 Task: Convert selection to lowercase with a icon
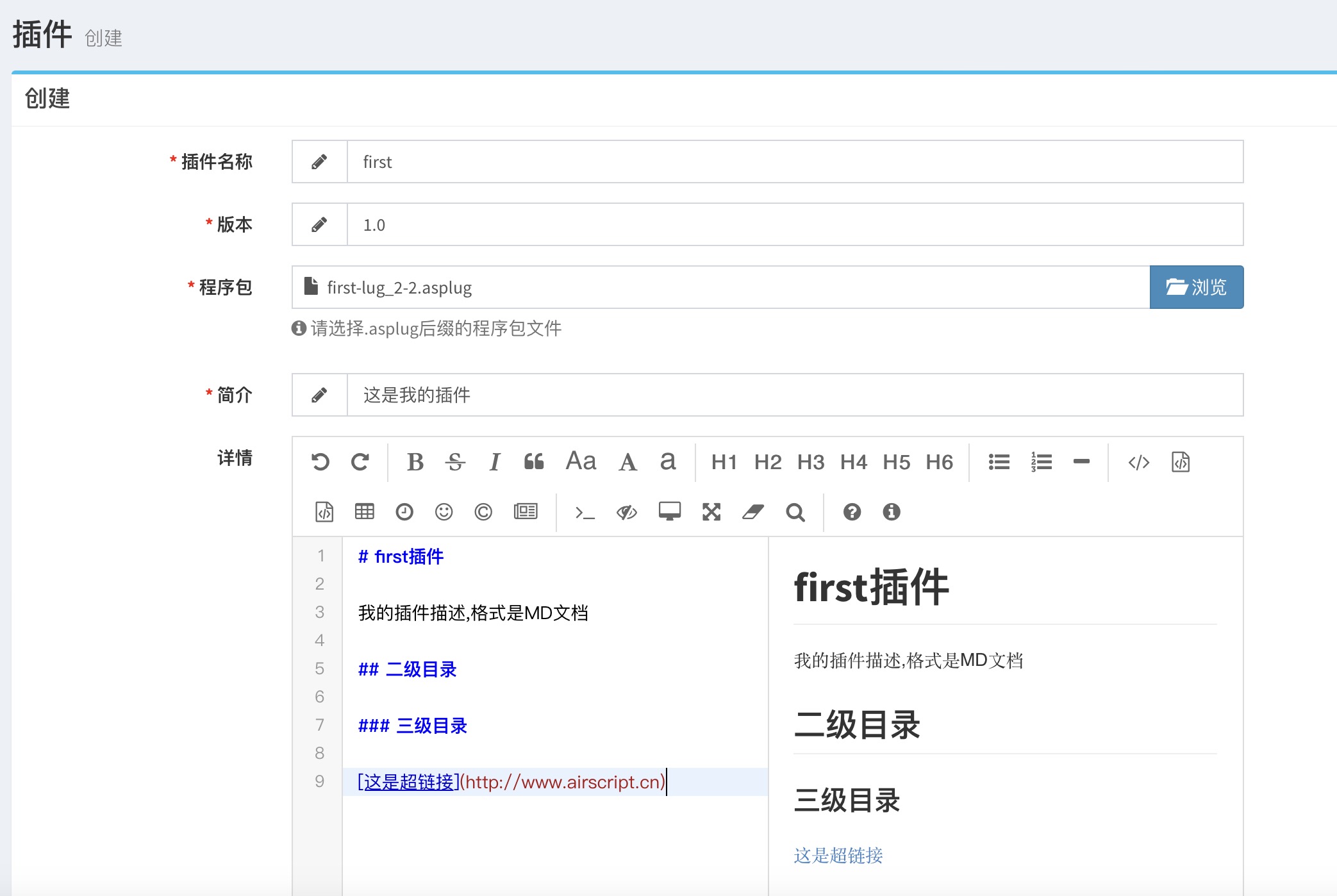(x=668, y=461)
